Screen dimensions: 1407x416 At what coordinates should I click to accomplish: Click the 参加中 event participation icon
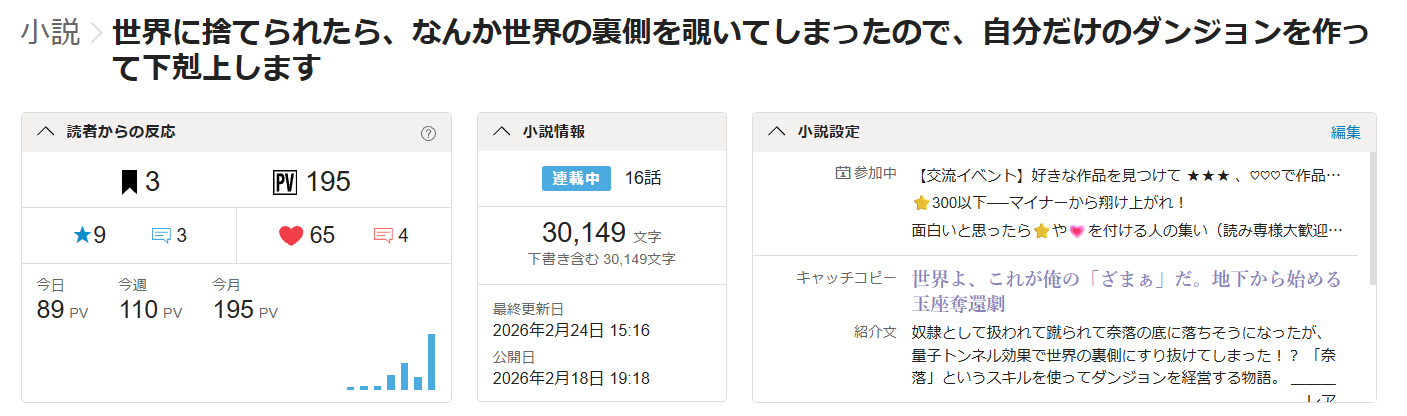tap(841, 174)
